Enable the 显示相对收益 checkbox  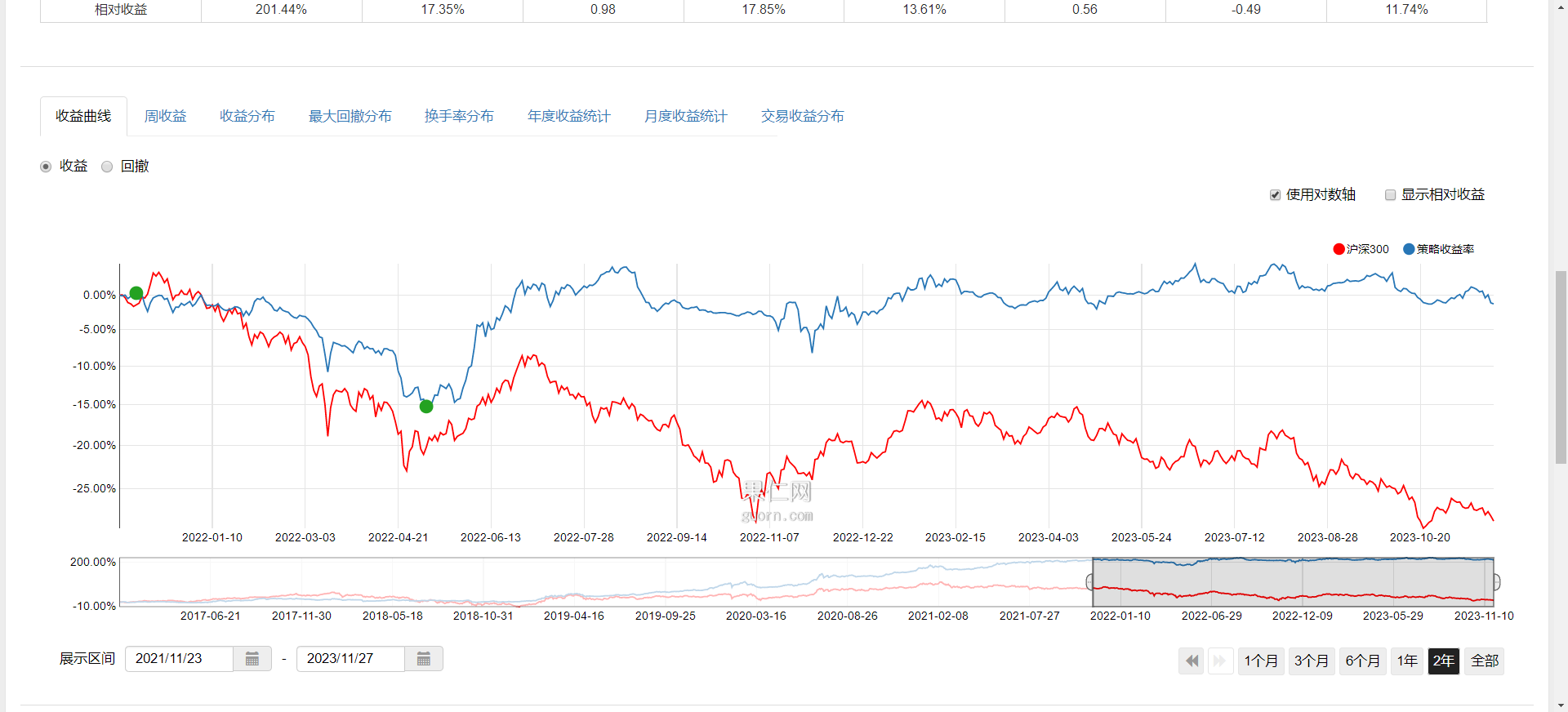click(x=1390, y=195)
